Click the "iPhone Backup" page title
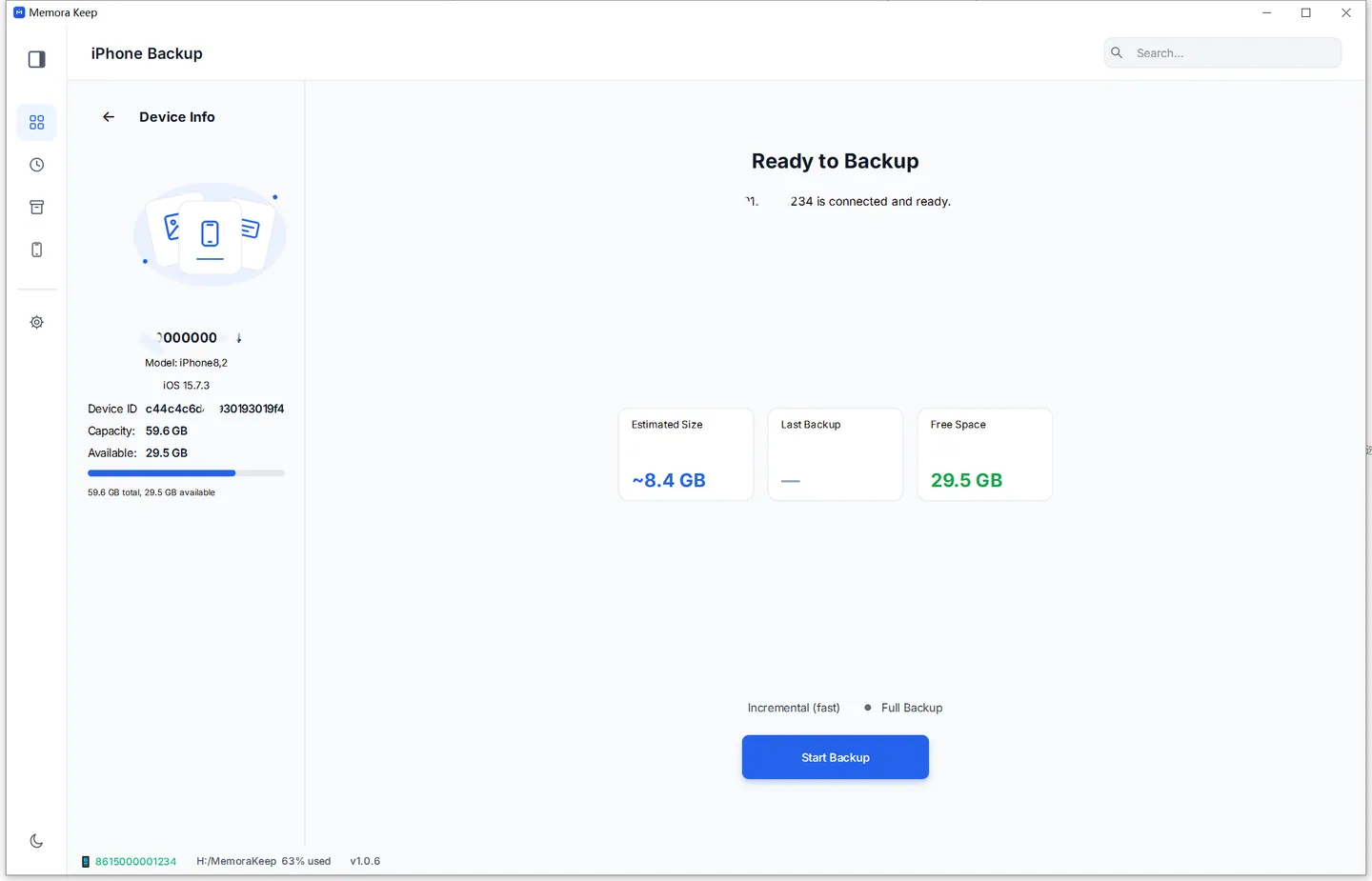 (x=147, y=53)
